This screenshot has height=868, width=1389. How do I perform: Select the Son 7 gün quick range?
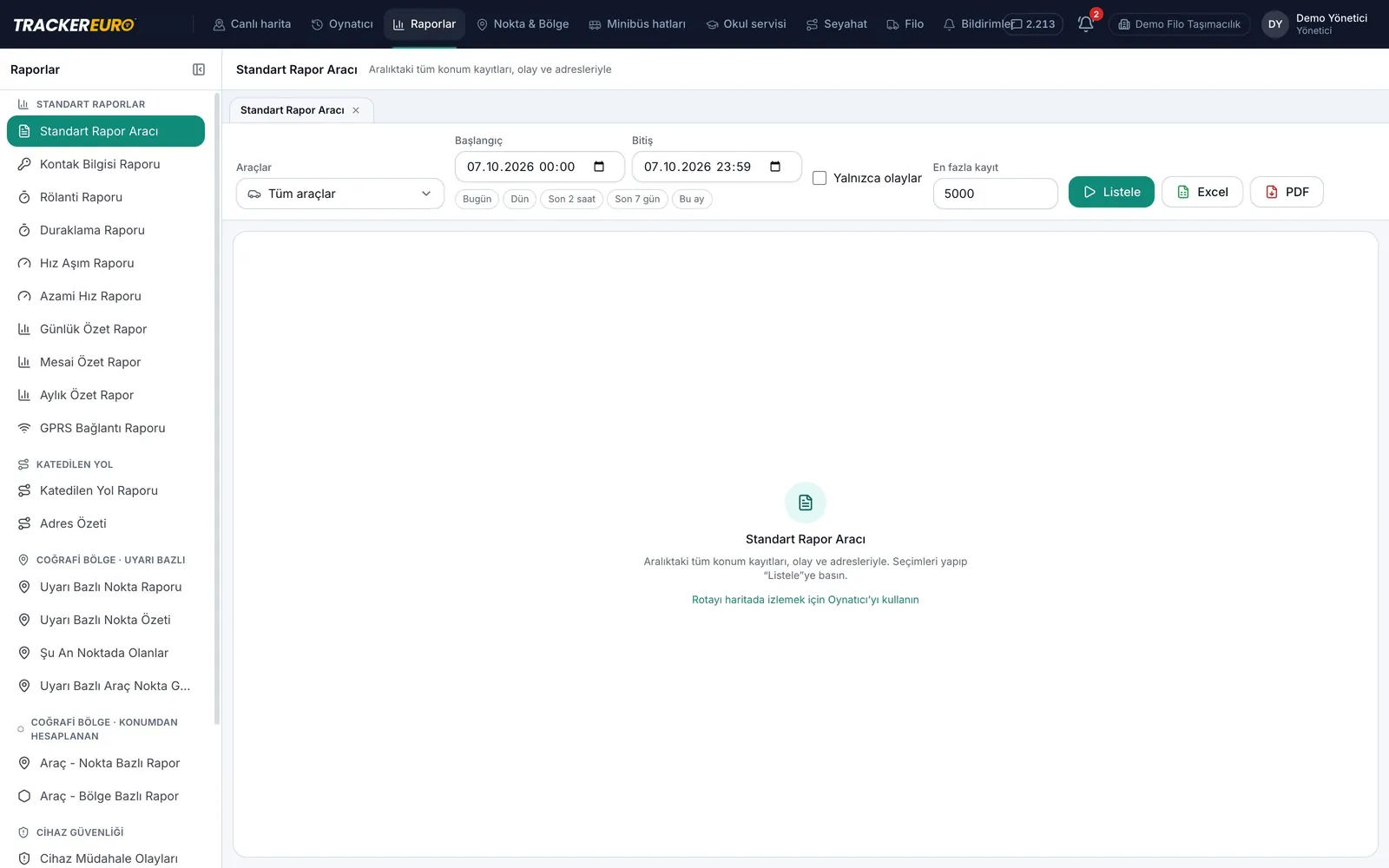tap(637, 199)
